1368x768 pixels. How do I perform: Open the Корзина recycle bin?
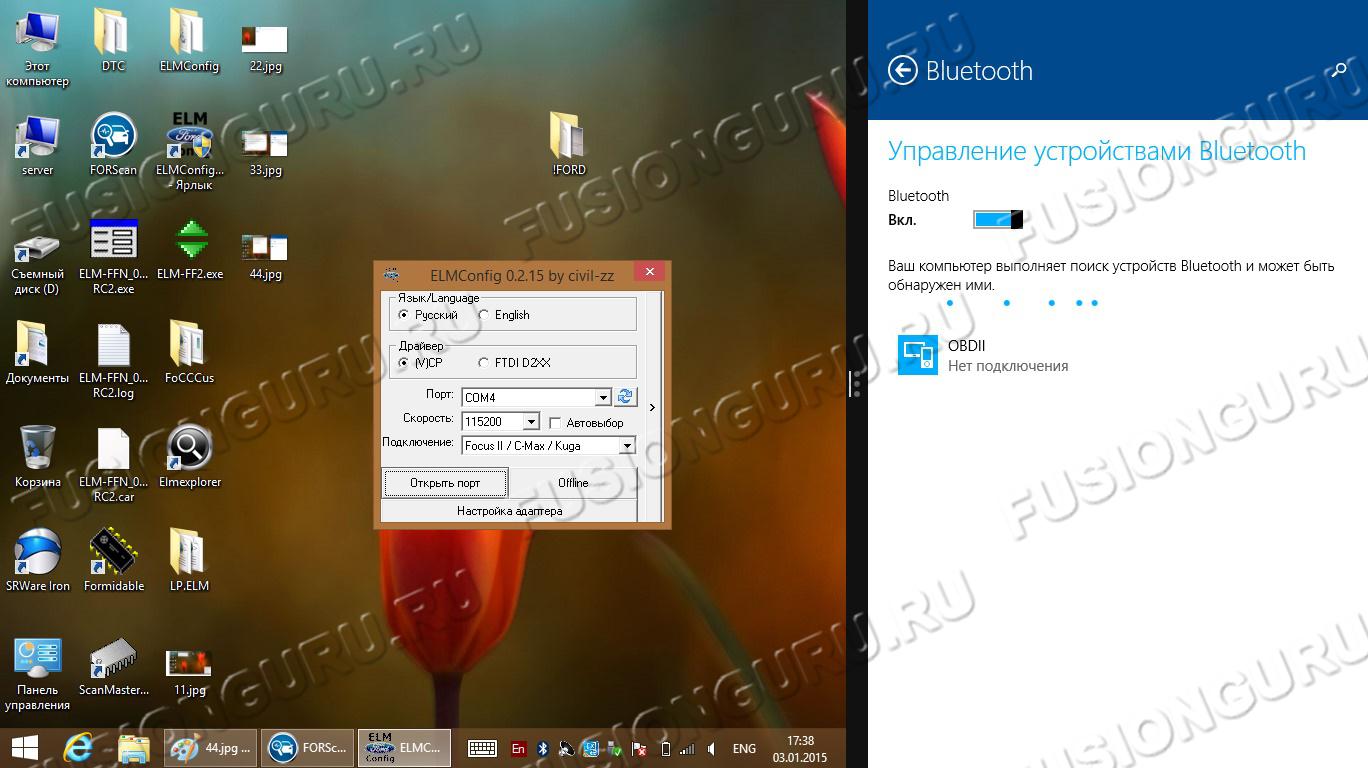pyautogui.click(x=37, y=457)
